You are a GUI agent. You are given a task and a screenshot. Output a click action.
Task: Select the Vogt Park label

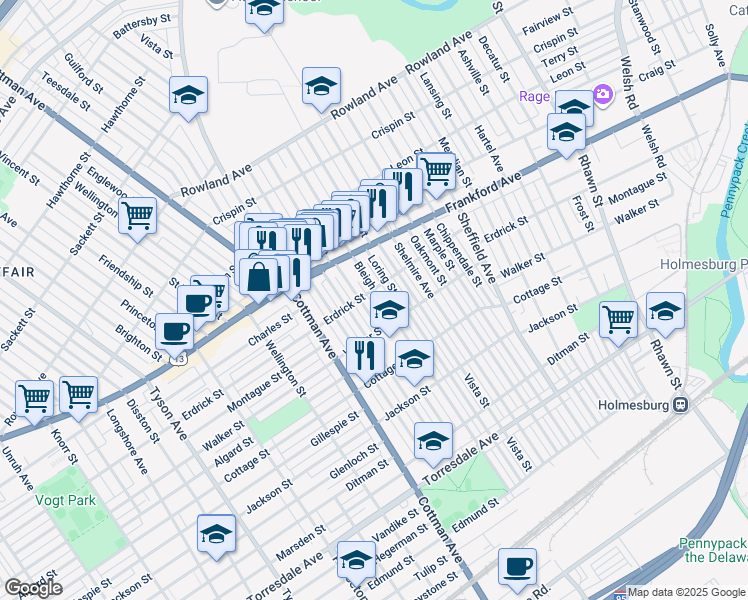pyautogui.click(x=65, y=500)
